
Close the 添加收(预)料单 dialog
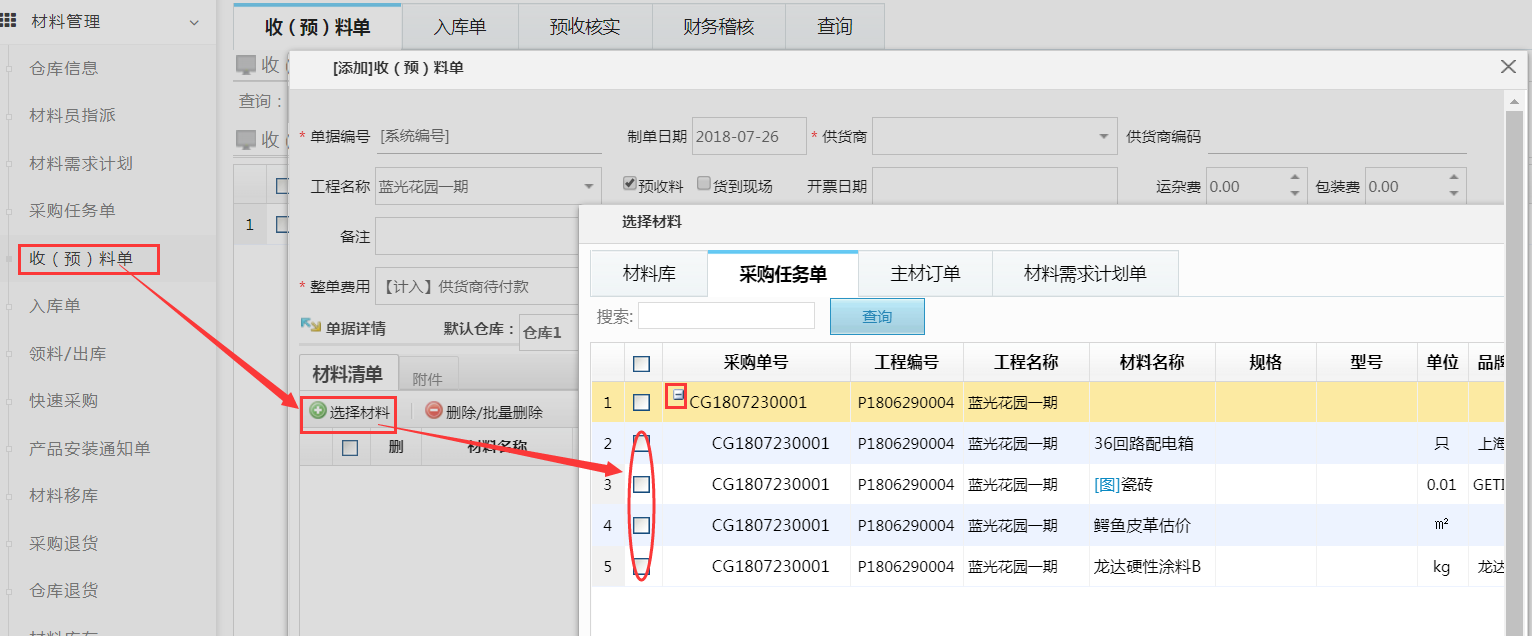tap(1508, 67)
